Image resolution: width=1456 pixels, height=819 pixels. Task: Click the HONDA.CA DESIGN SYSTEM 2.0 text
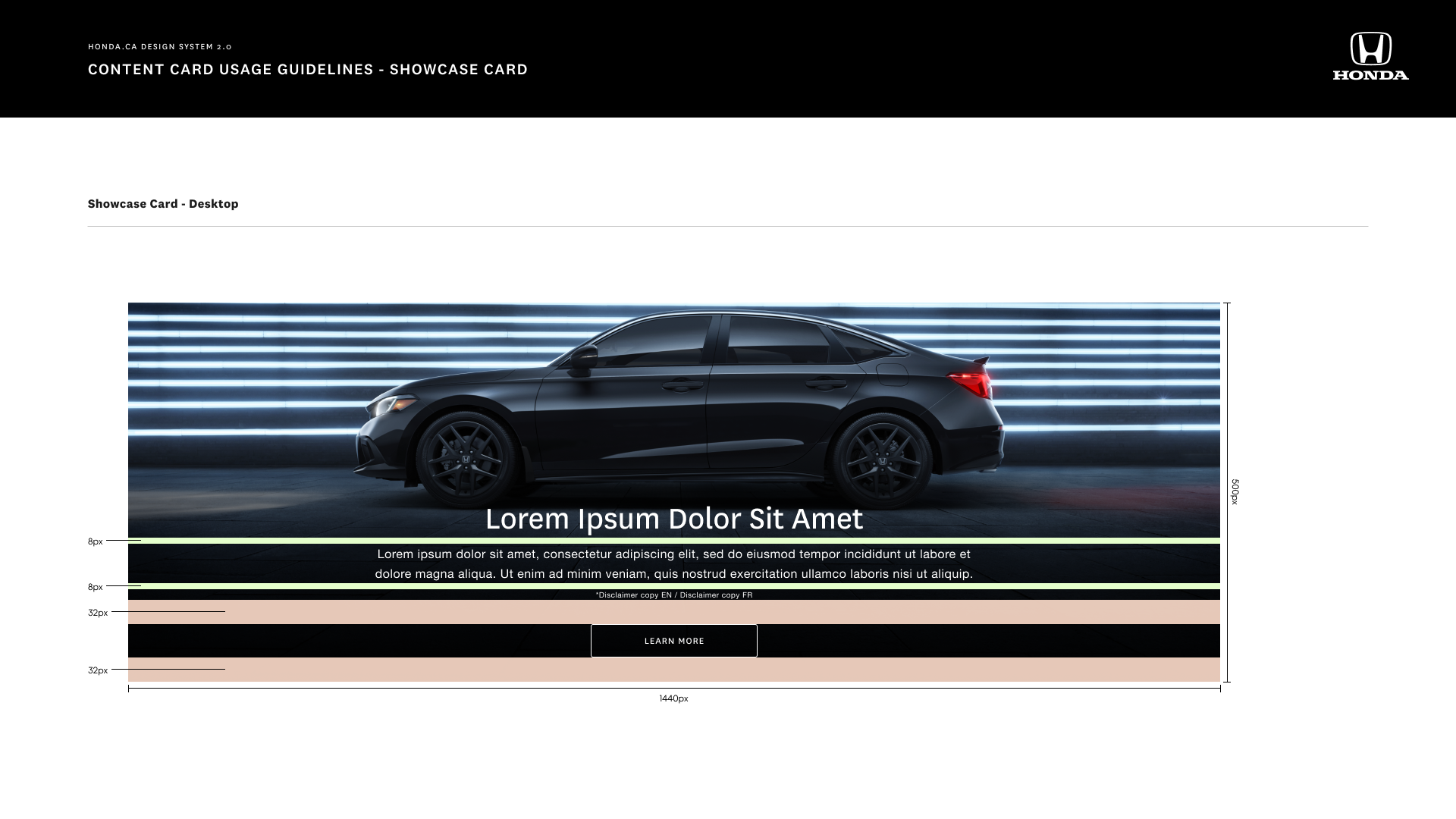[160, 47]
